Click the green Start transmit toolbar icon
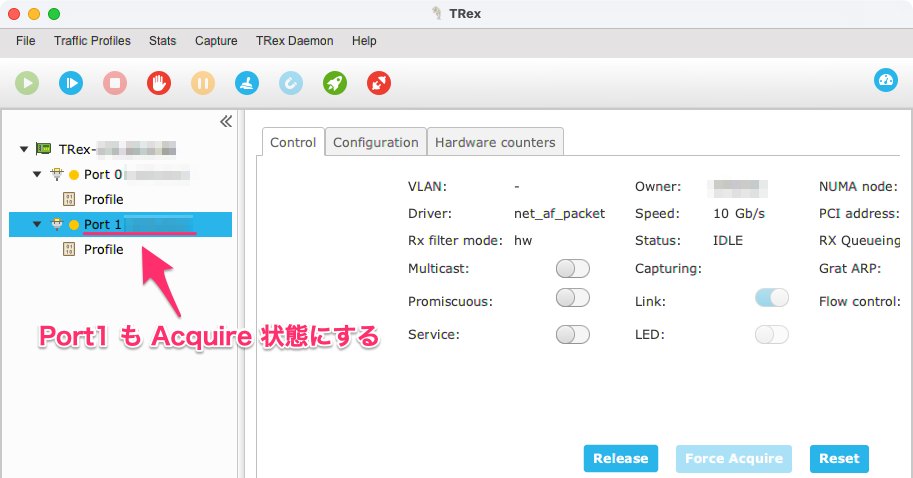913x478 pixels. click(27, 83)
